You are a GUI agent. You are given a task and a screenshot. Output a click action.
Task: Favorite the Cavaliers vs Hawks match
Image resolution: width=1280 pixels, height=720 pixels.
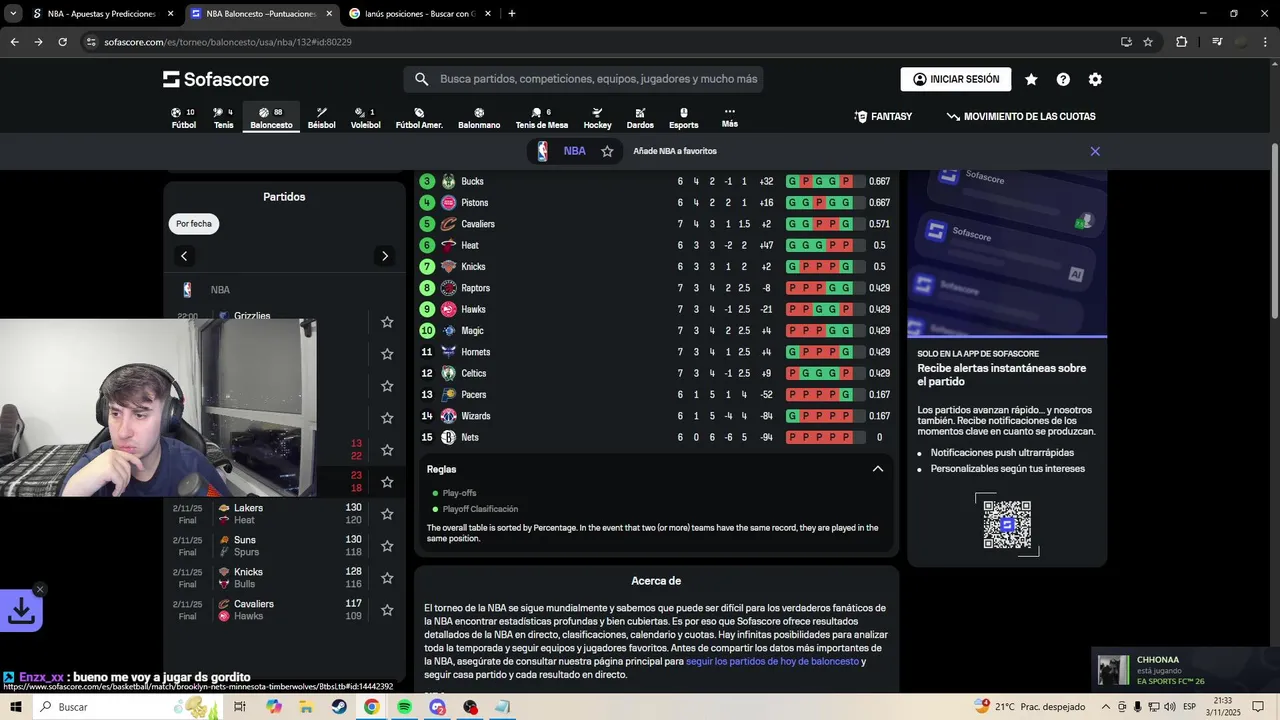(387, 610)
